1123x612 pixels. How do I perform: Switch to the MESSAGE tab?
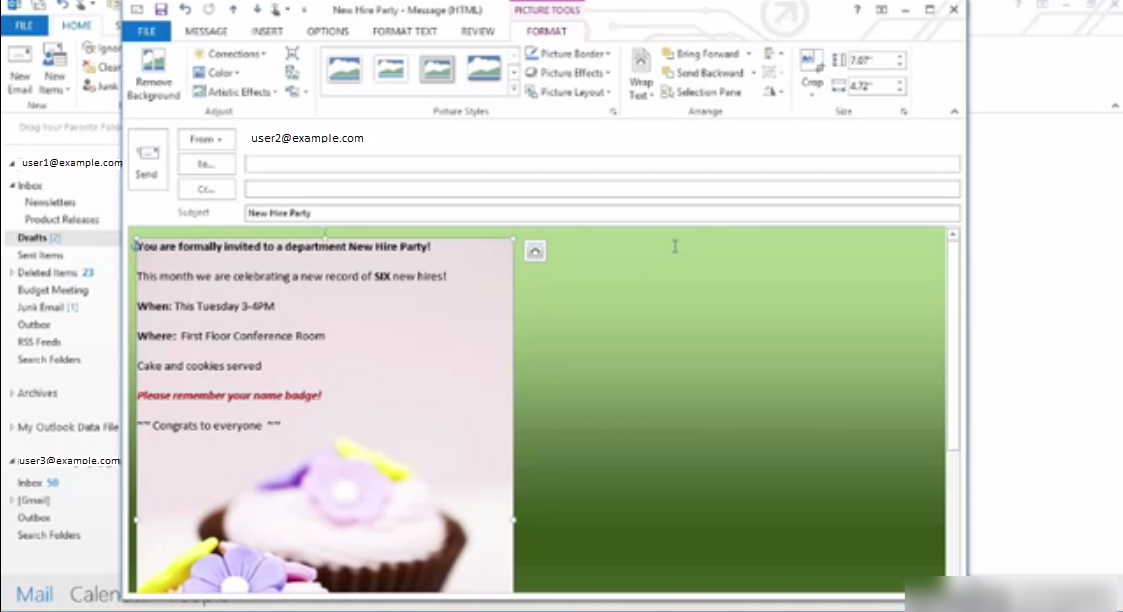click(206, 31)
